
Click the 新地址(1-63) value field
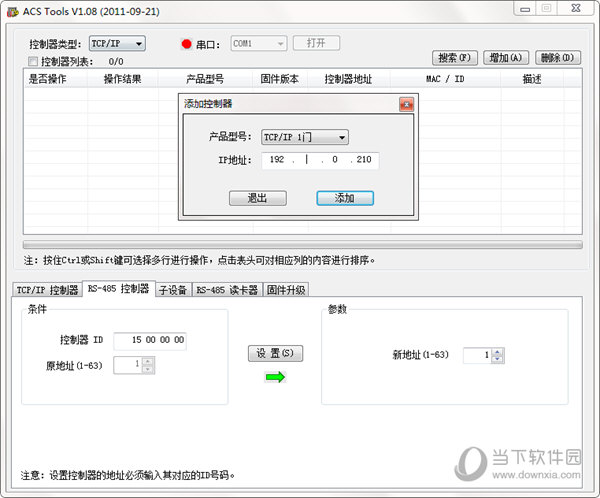478,355
